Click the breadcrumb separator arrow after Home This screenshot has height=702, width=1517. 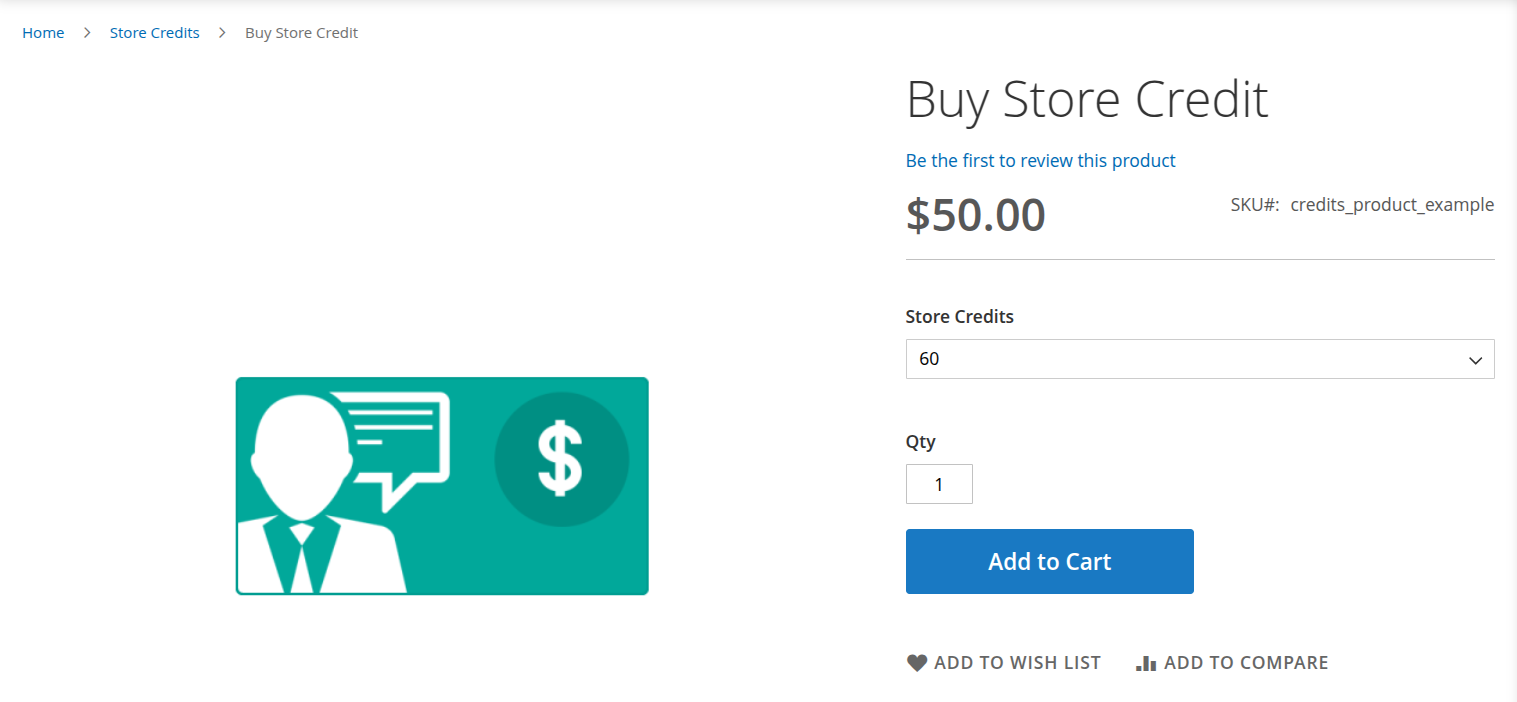point(87,32)
